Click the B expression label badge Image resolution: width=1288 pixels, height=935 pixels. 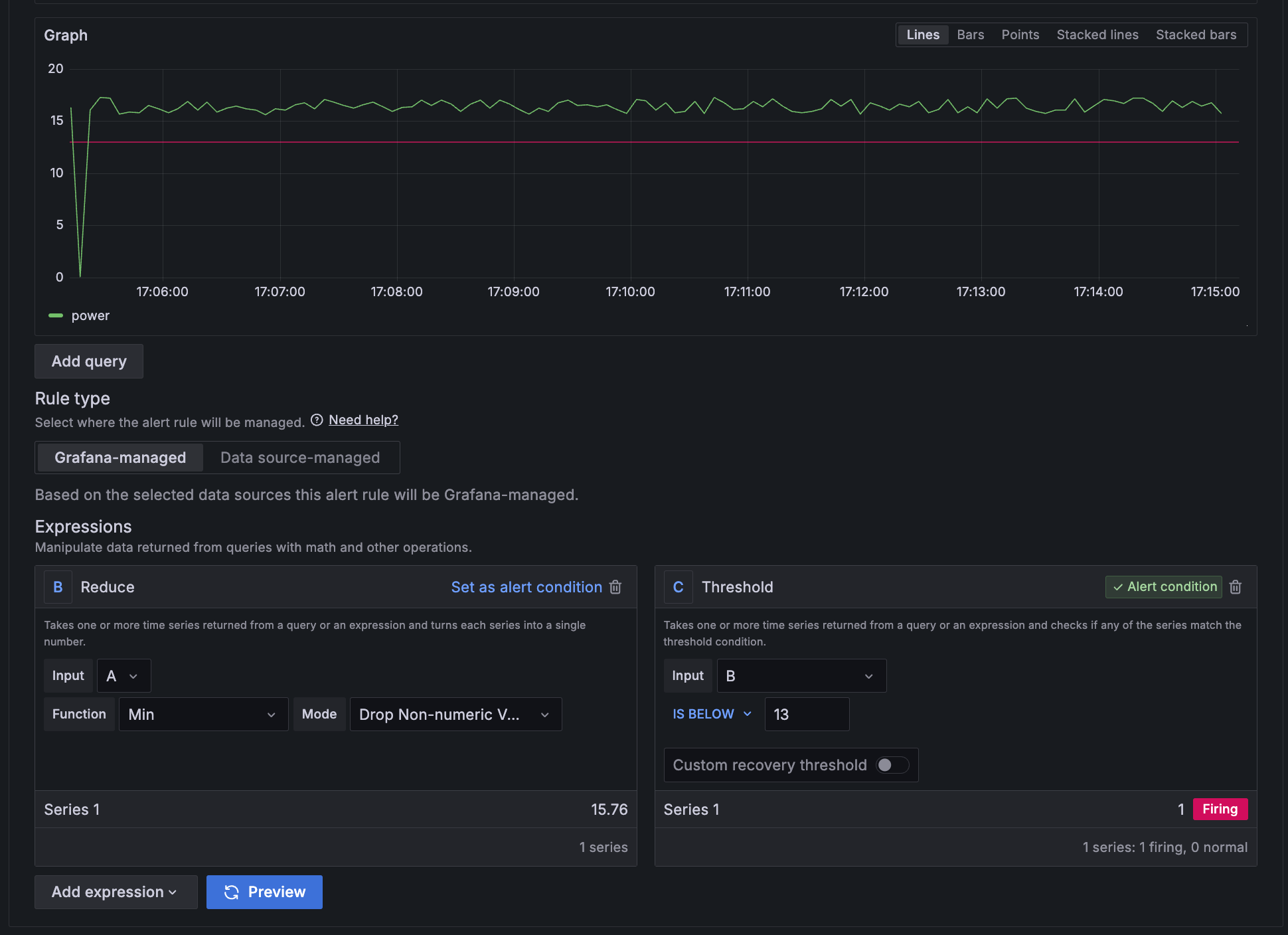click(58, 587)
